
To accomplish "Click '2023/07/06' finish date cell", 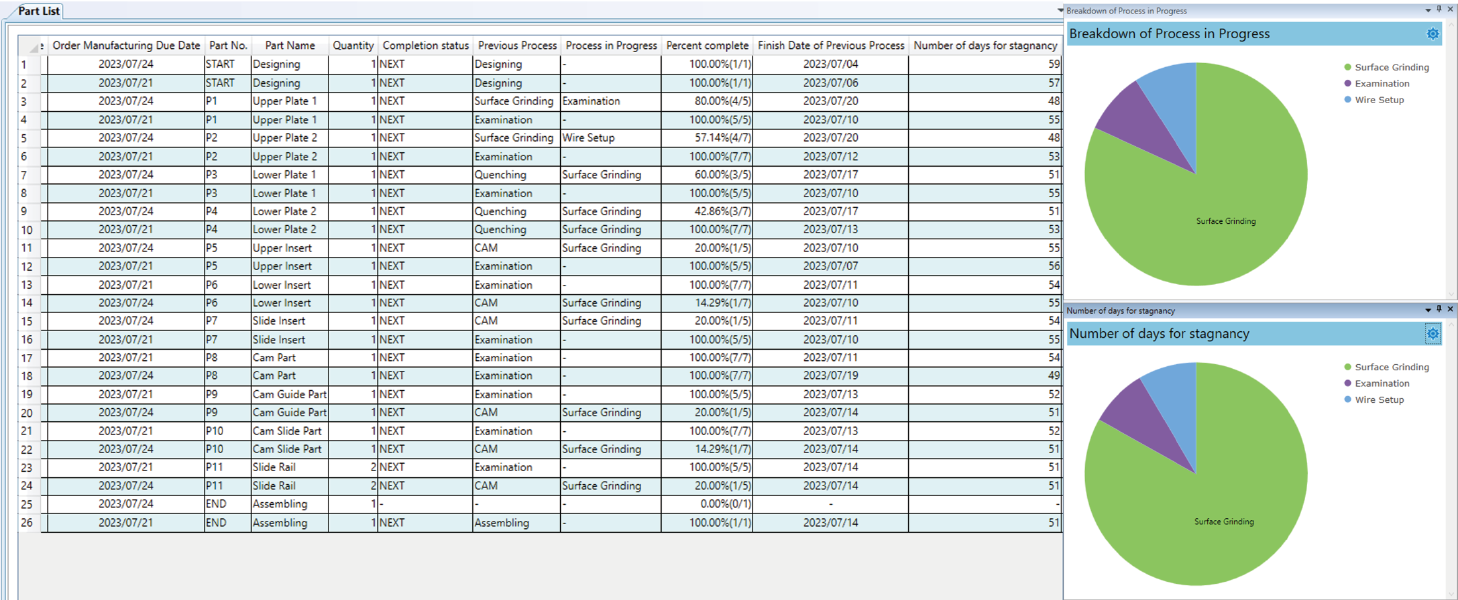I will tap(831, 83).
